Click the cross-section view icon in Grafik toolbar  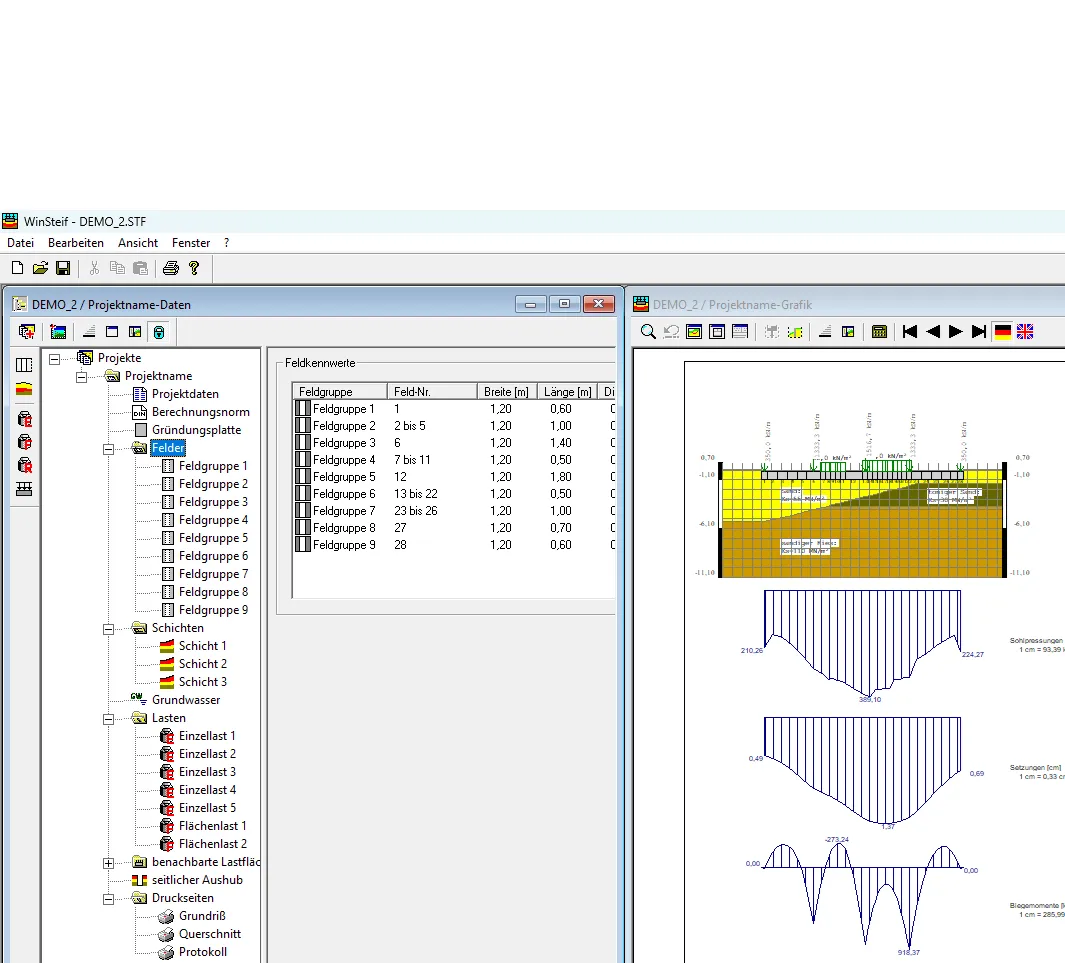(693, 331)
